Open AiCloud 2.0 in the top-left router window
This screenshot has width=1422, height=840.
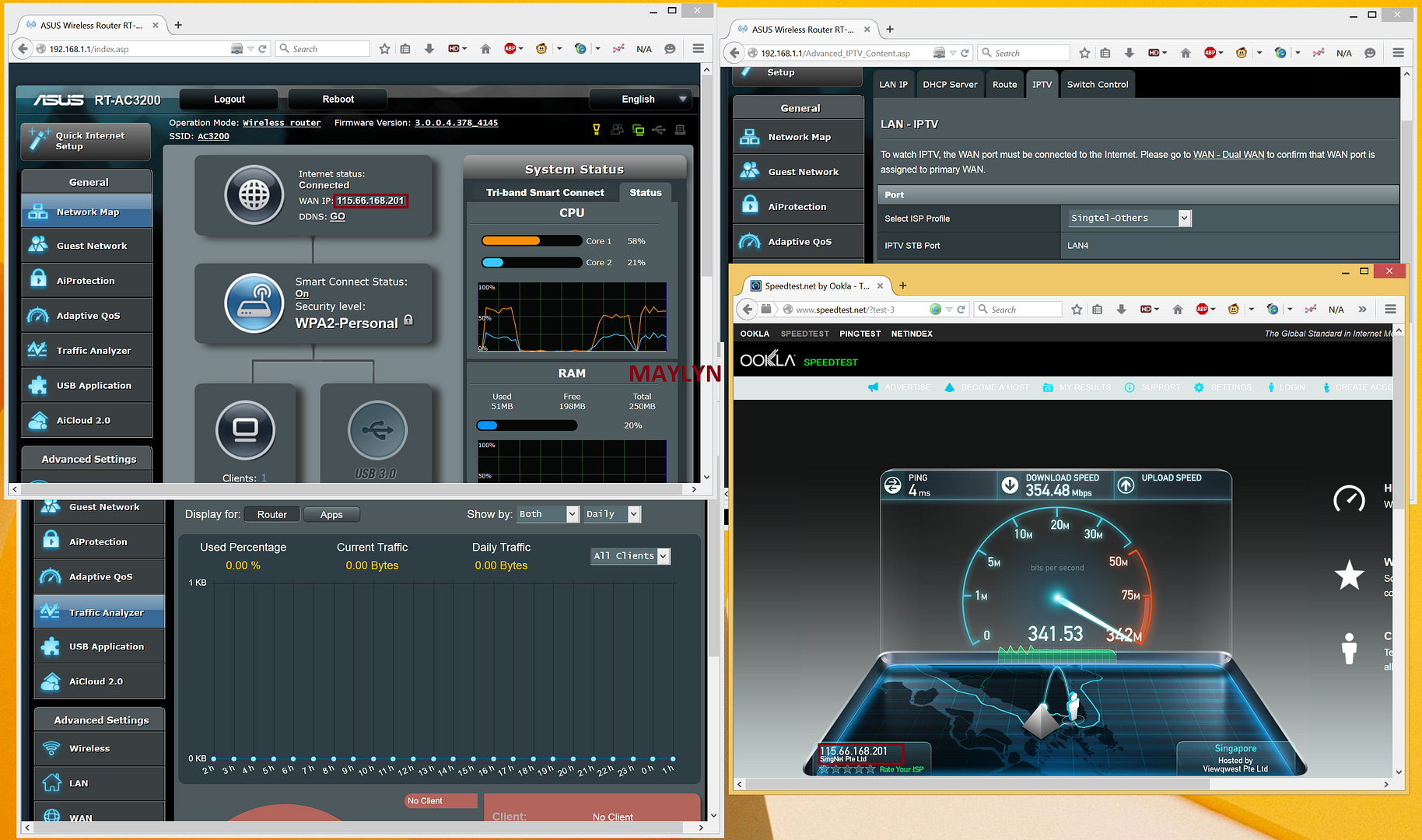tap(86, 421)
